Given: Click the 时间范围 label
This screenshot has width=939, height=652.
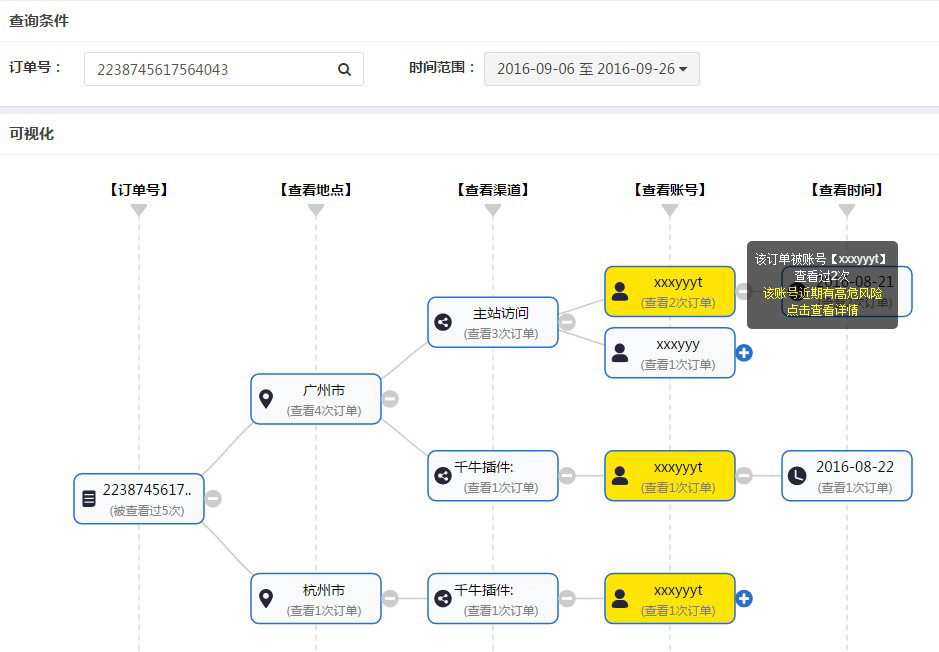Looking at the screenshot, I should pos(442,68).
